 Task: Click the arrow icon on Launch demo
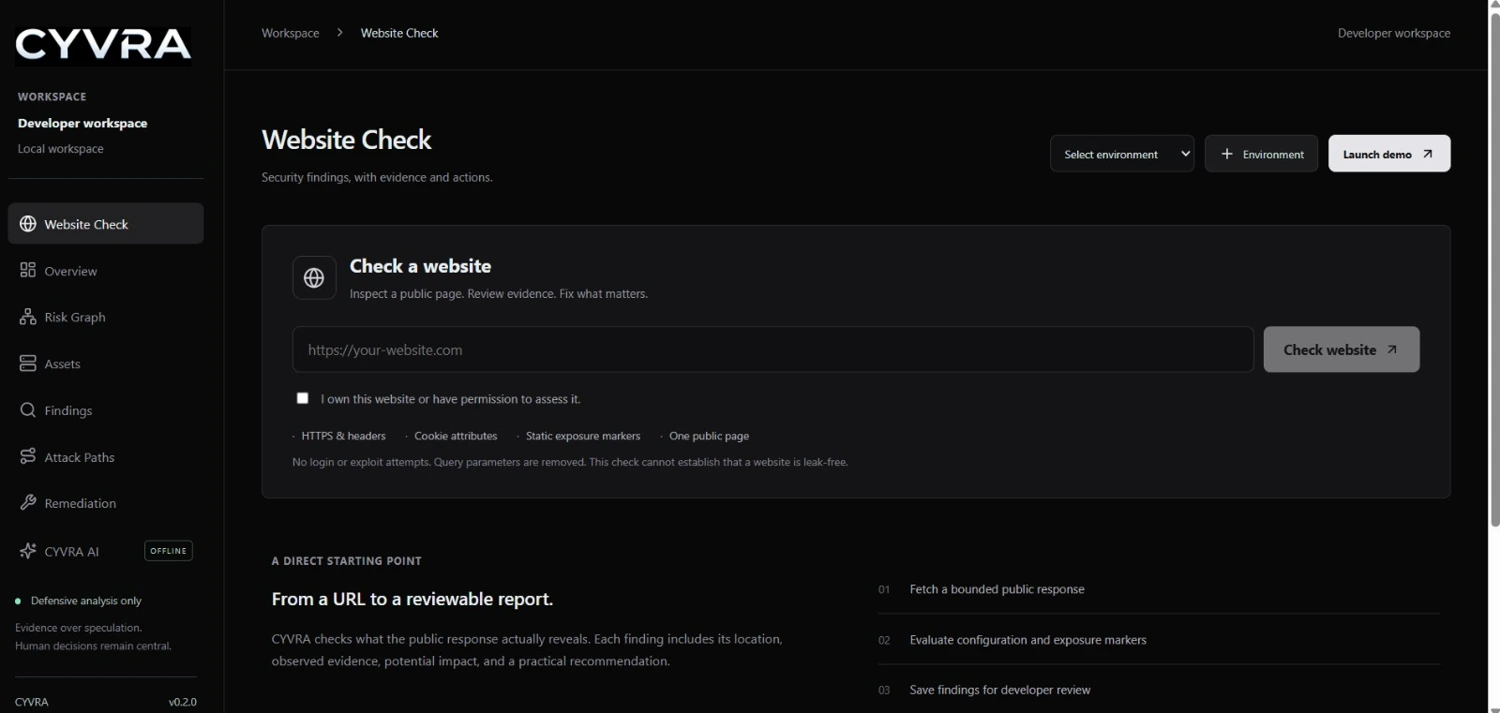pyautogui.click(x=1427, y=154)
